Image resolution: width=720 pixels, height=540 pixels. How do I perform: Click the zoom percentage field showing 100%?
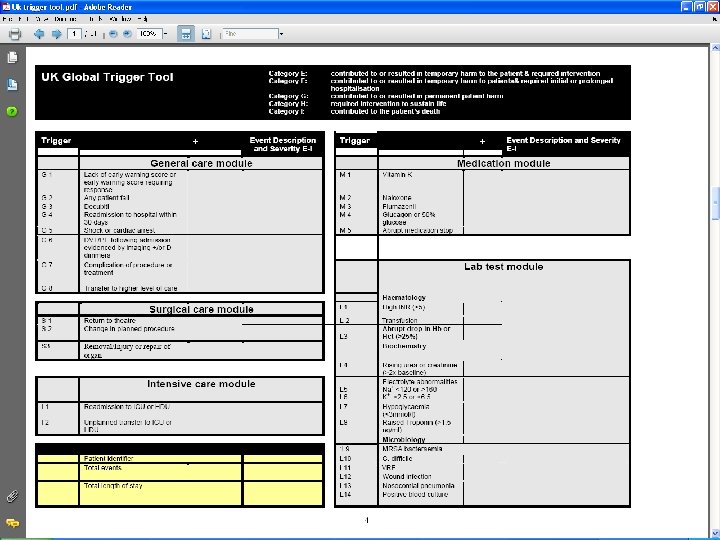(149, 34)
